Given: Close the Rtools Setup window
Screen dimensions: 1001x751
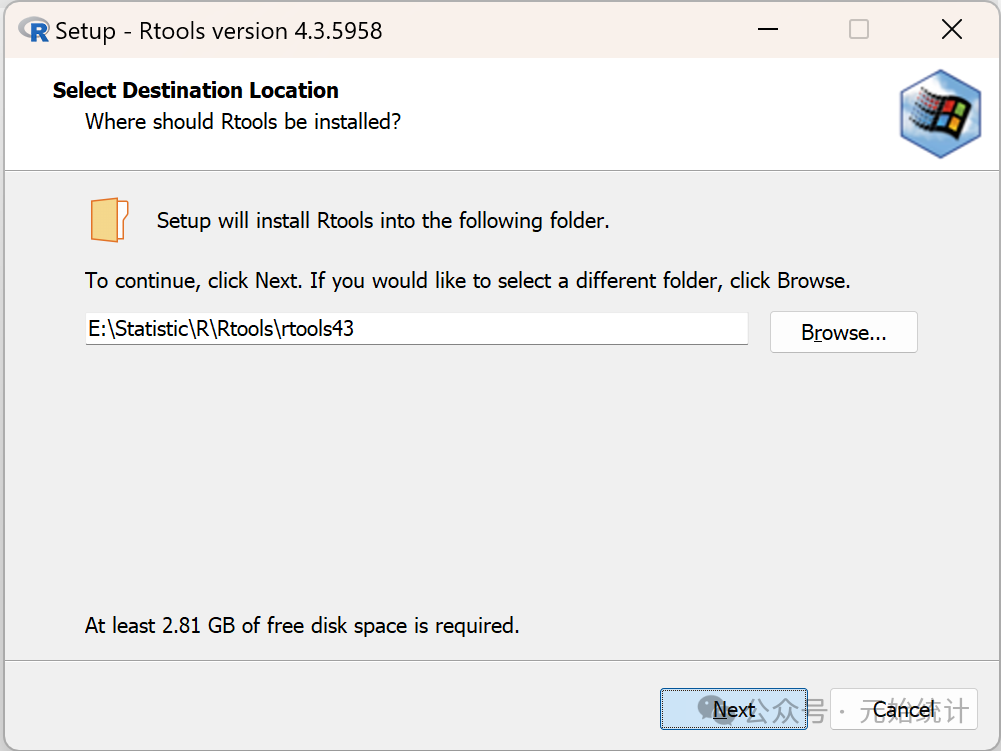Looking at the screenshot, I should [x=952, y=30].
